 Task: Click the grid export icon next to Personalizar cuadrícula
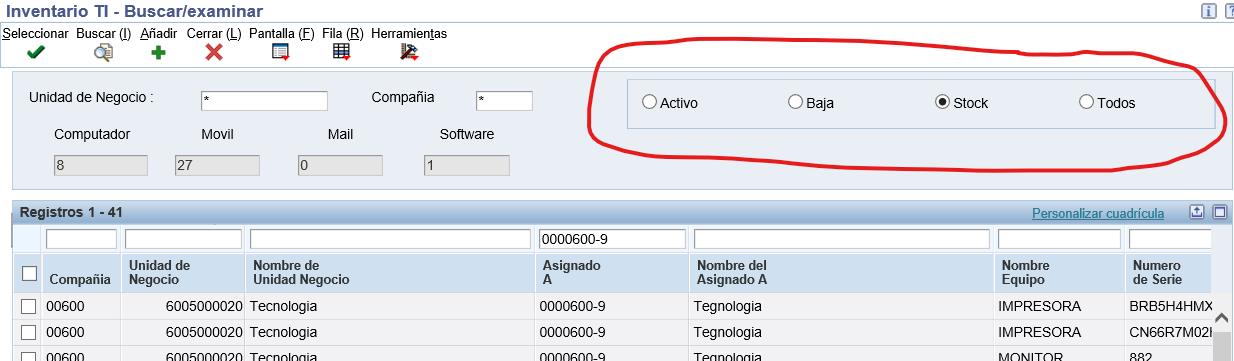1197,212
